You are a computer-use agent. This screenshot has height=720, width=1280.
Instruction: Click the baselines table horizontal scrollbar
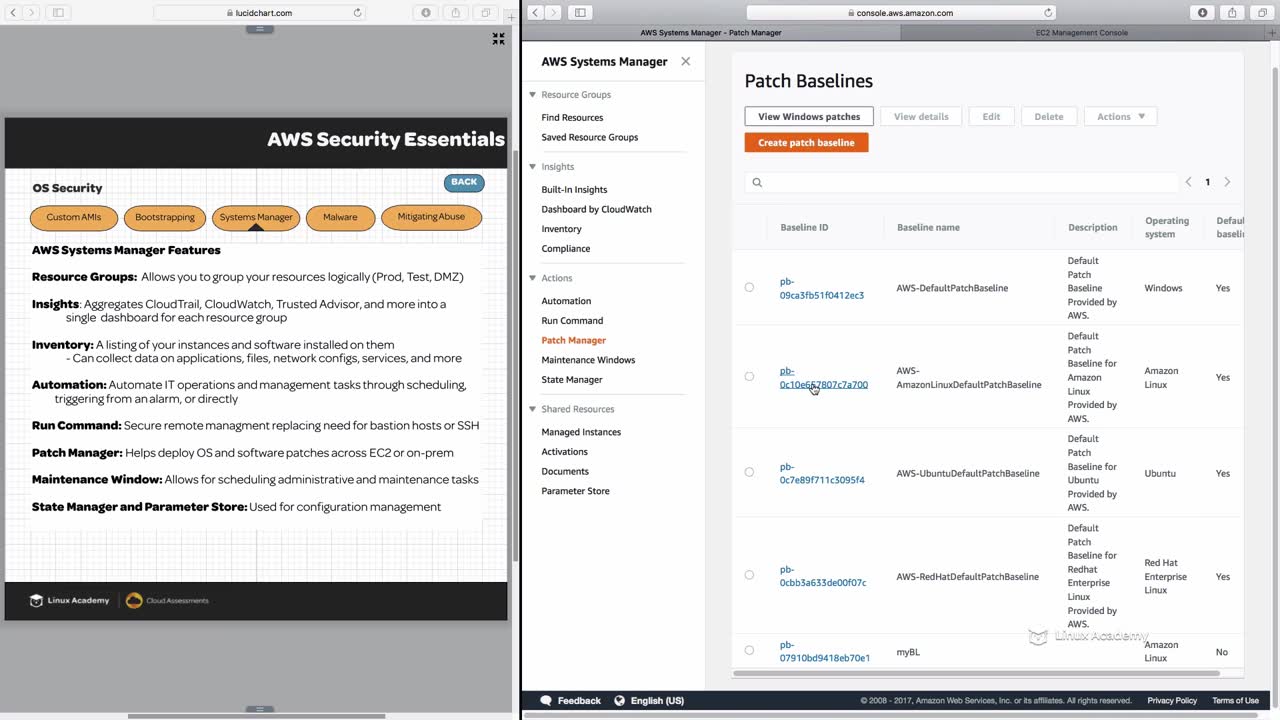(977, 673)
